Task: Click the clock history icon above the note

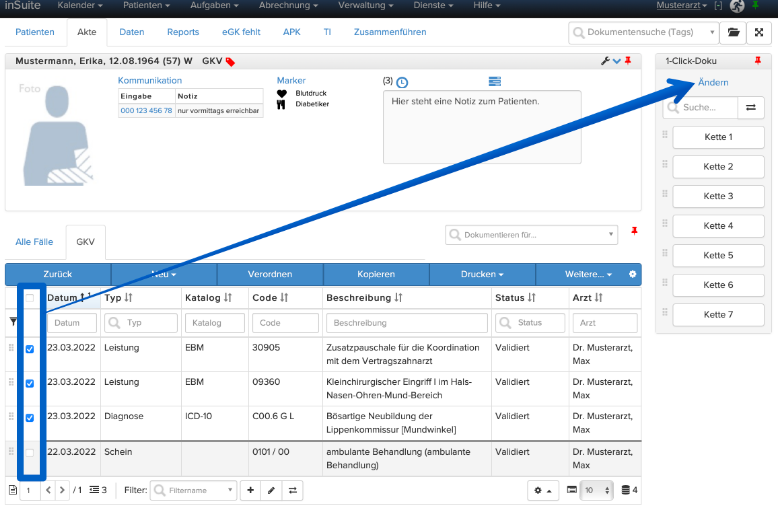Action: (402, 82)
